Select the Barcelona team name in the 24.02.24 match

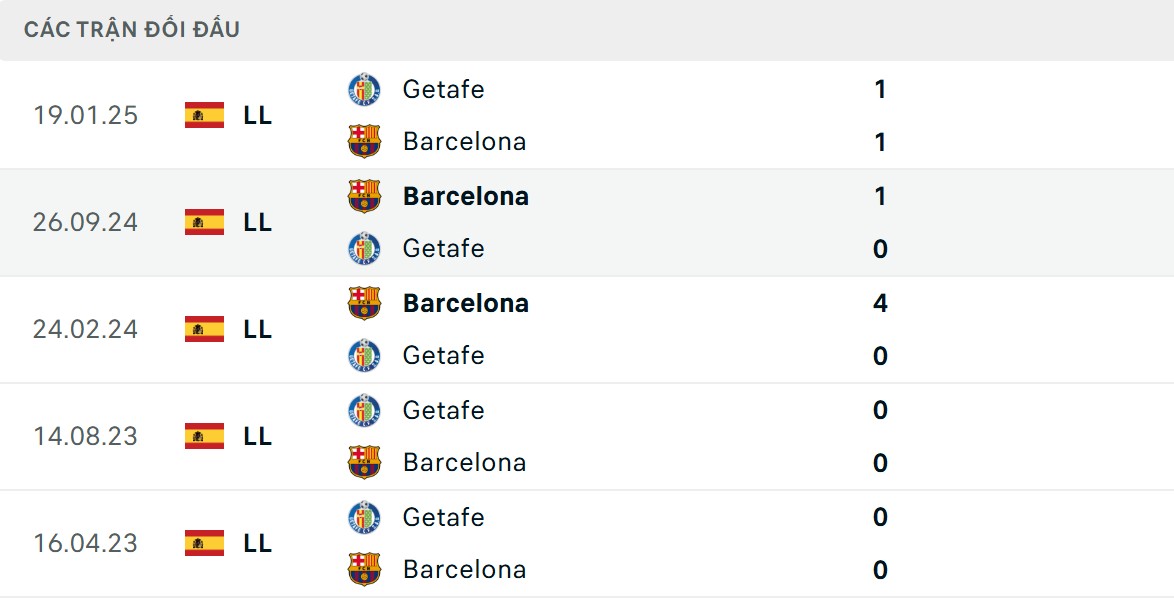pos(465,303)
